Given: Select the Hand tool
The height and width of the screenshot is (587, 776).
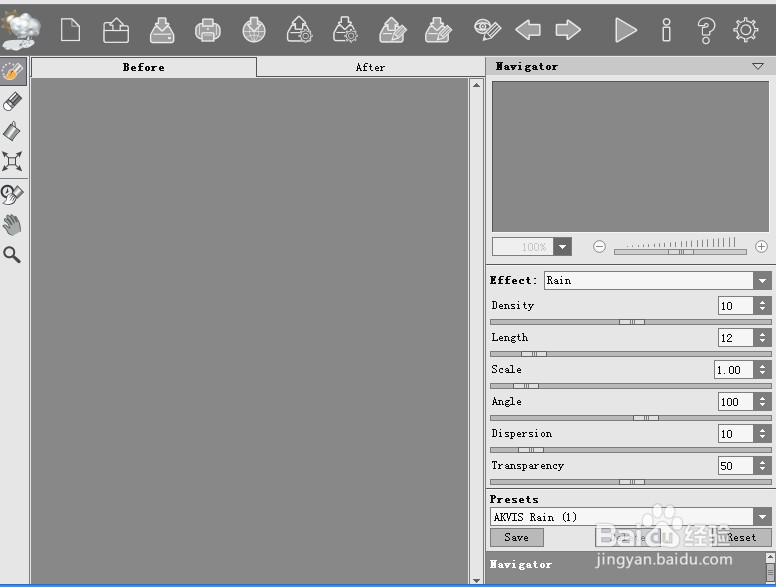Looking at the screenshot, I should pos(12,225).
